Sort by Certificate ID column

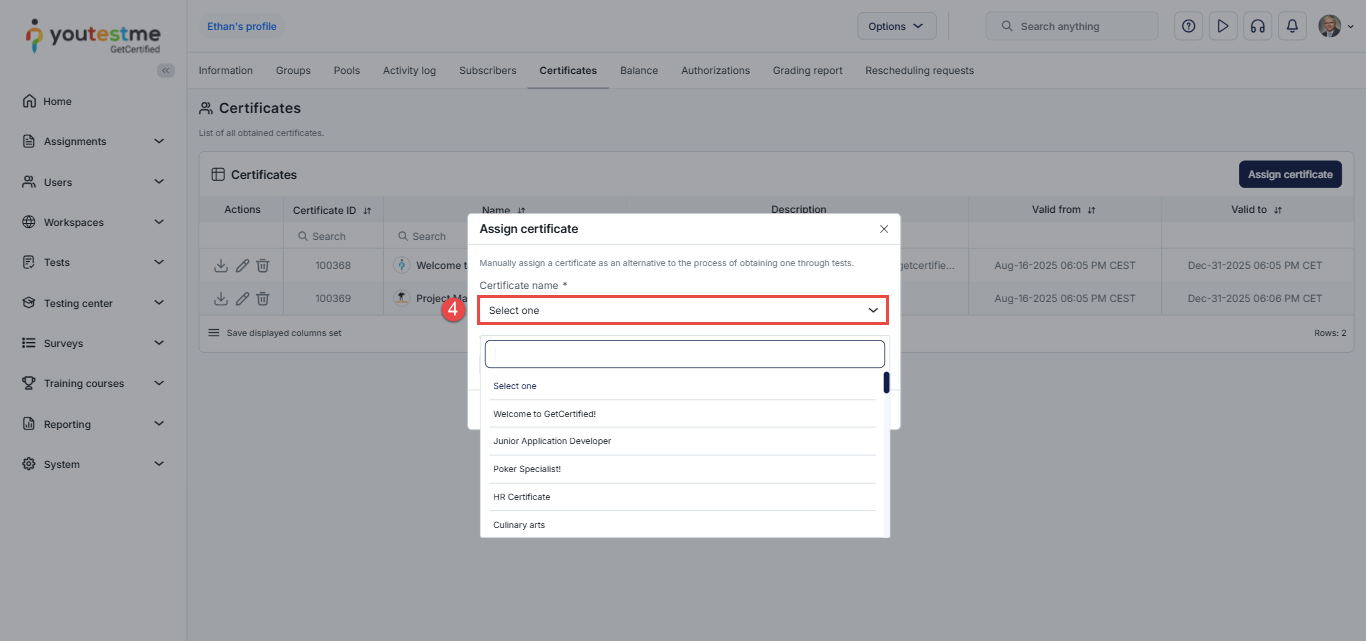click(367, 211)
